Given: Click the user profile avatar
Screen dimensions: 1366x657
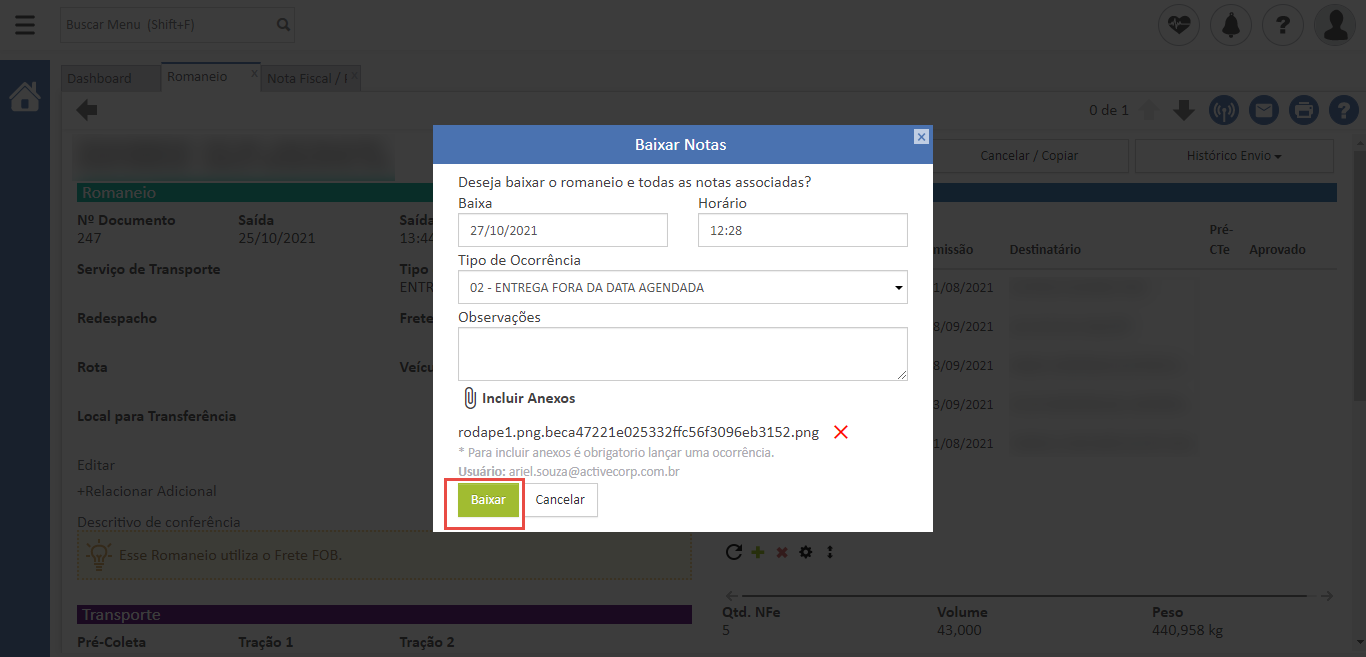Looking at the screenshot, I should [x=1335, y=24].
